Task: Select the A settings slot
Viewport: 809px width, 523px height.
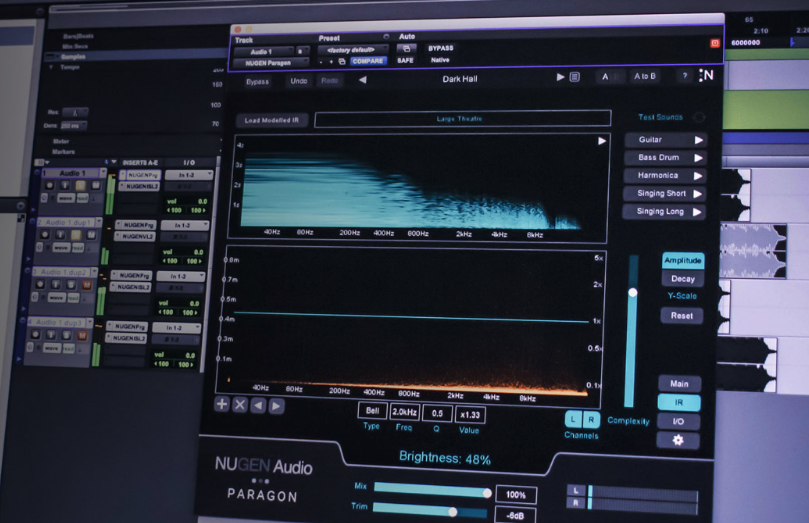Action: point(605,77)
